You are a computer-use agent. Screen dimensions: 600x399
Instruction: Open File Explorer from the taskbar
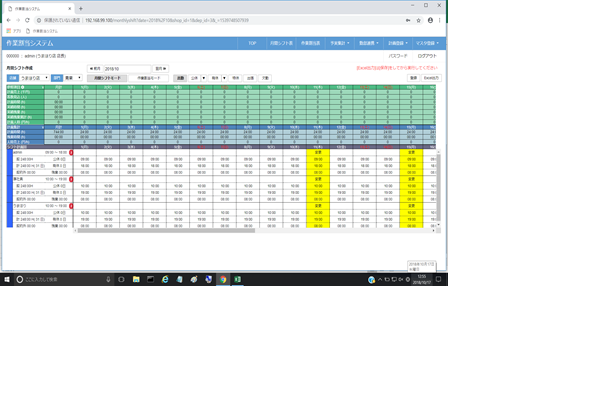pyautogui.click(x=136, y=280)
